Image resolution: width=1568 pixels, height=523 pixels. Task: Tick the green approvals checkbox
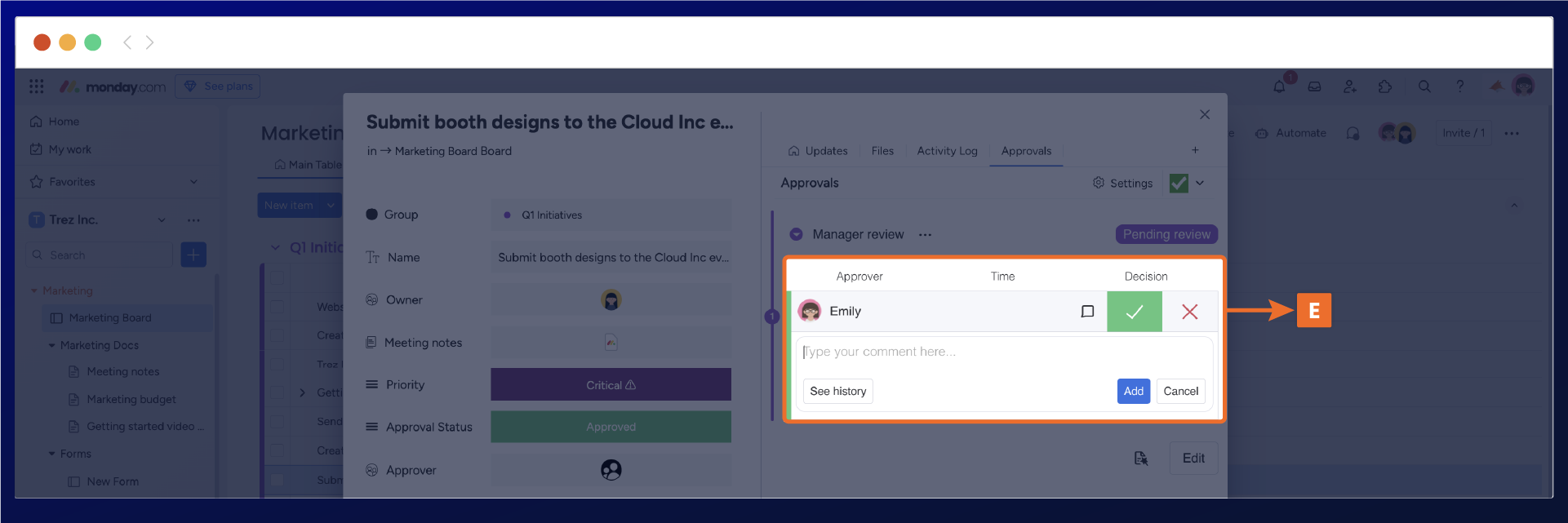point(1179,184)
